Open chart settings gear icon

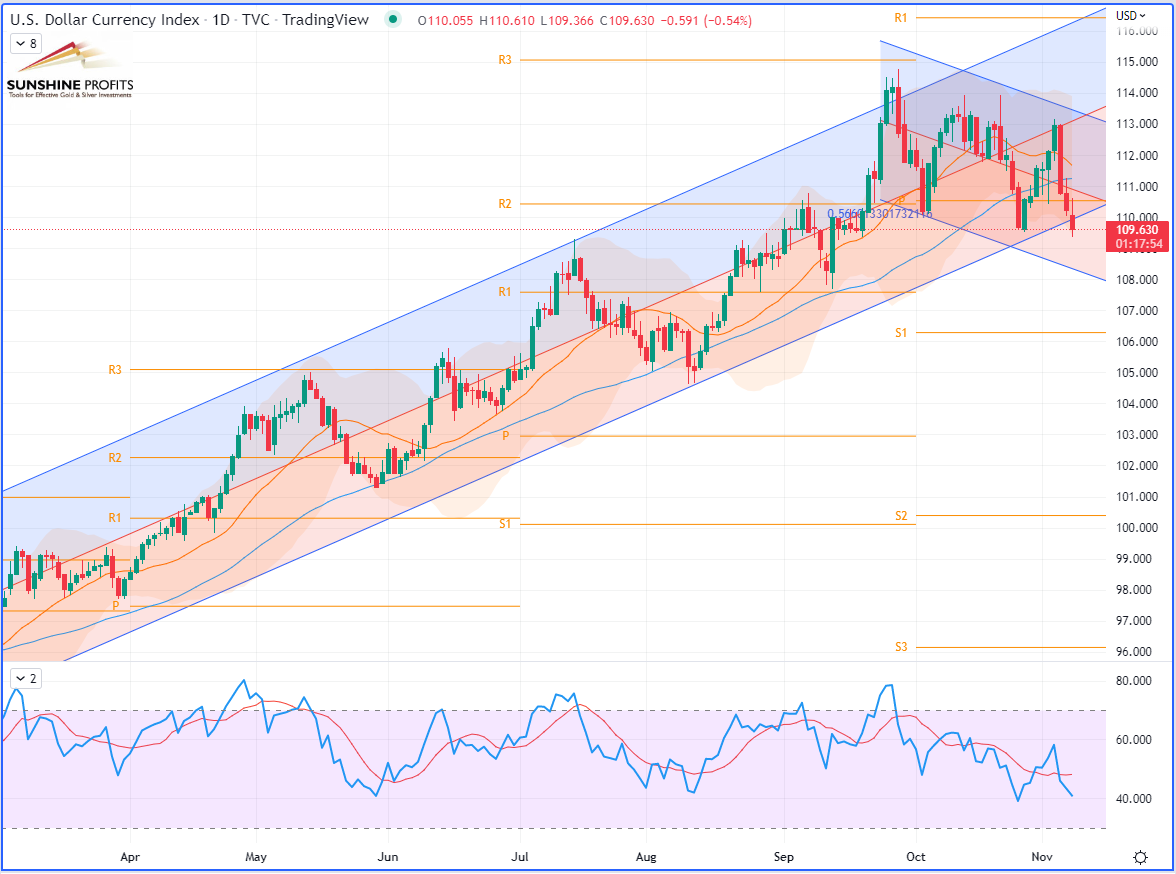click(1140, 857)
